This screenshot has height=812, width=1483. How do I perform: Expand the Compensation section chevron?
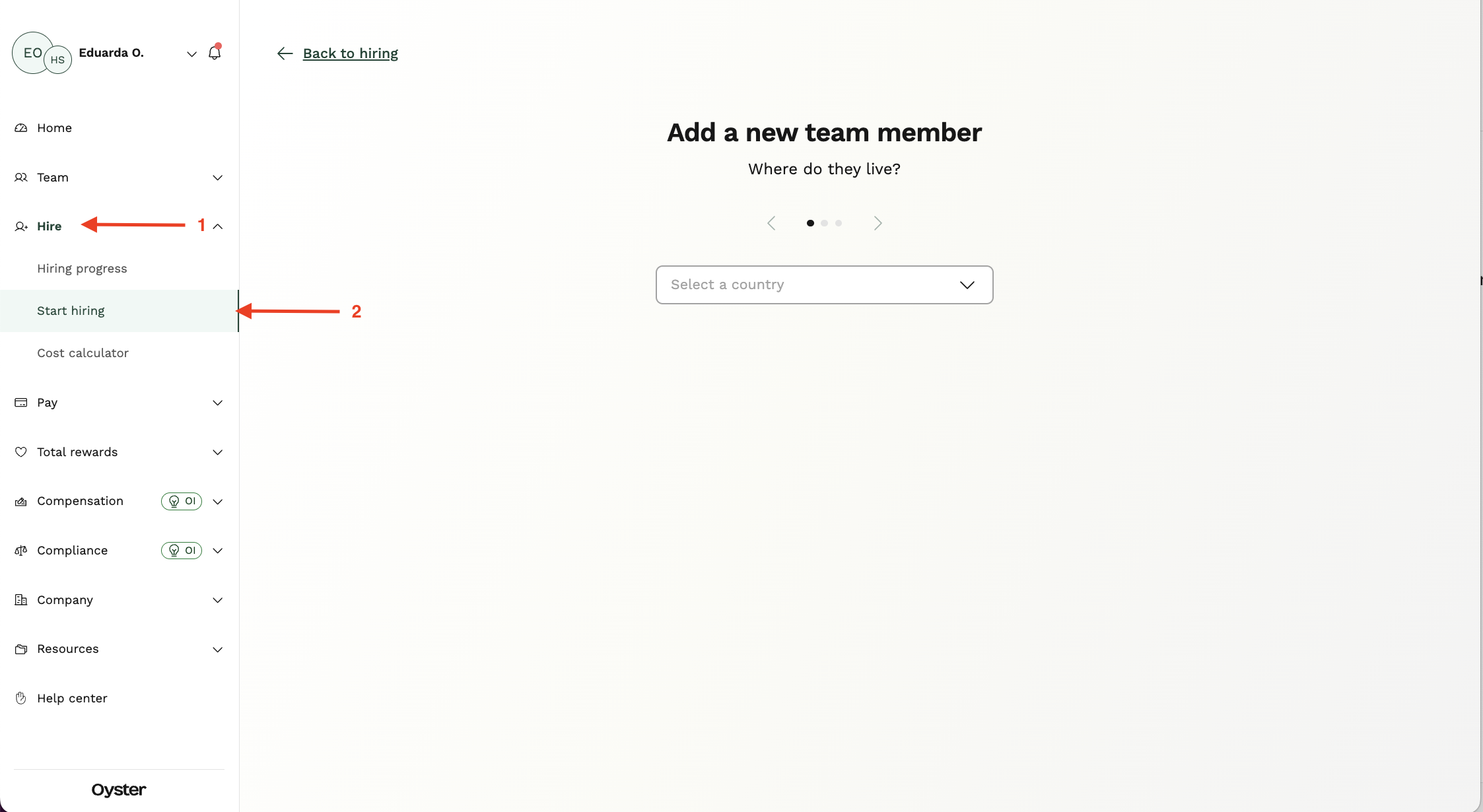pyautogui.click(x=219, y=501)
